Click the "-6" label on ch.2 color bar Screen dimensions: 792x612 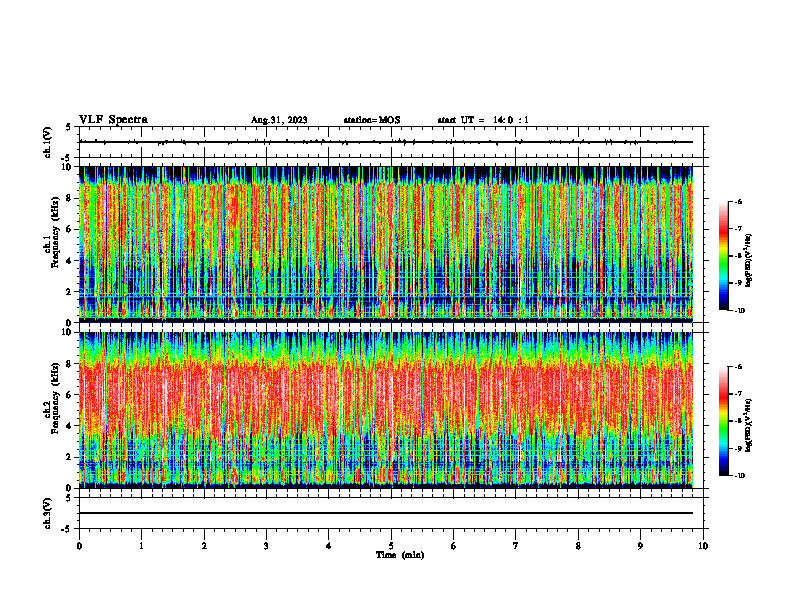pyautogui.click(x=738, y=367)
